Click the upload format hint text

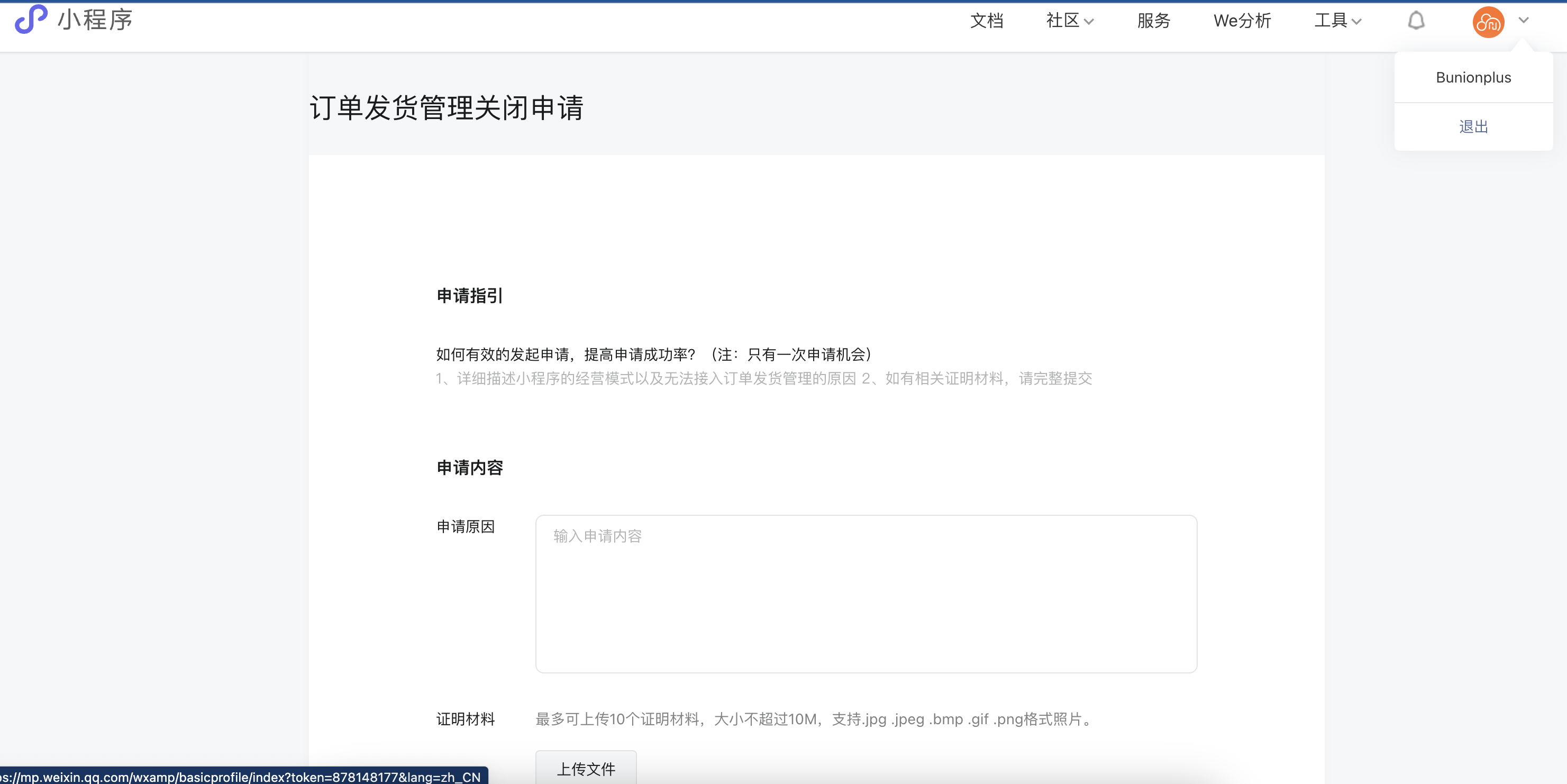815,719
